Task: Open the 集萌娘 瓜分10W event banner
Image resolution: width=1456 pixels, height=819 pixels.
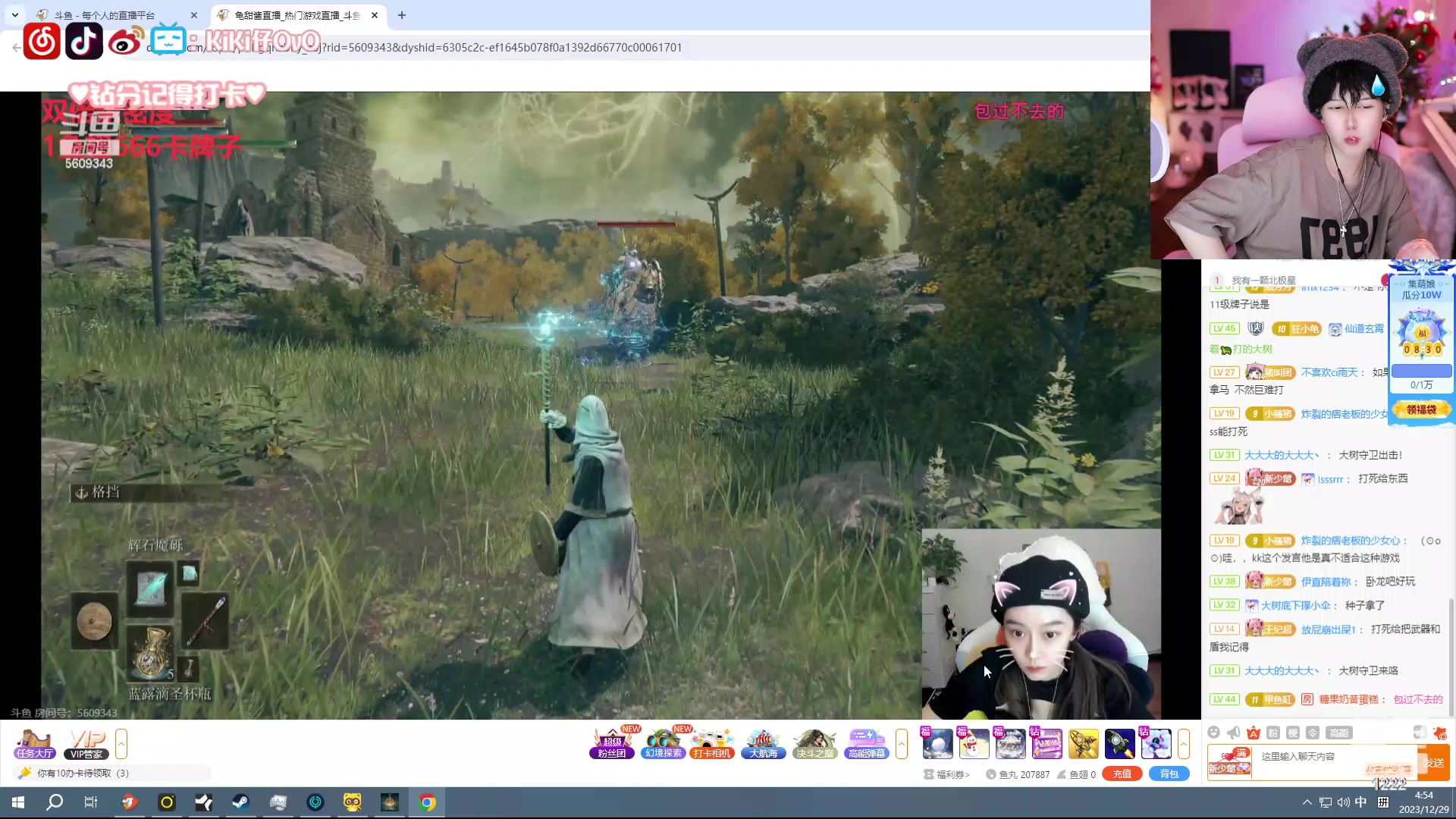Action: coord(1421,290)
